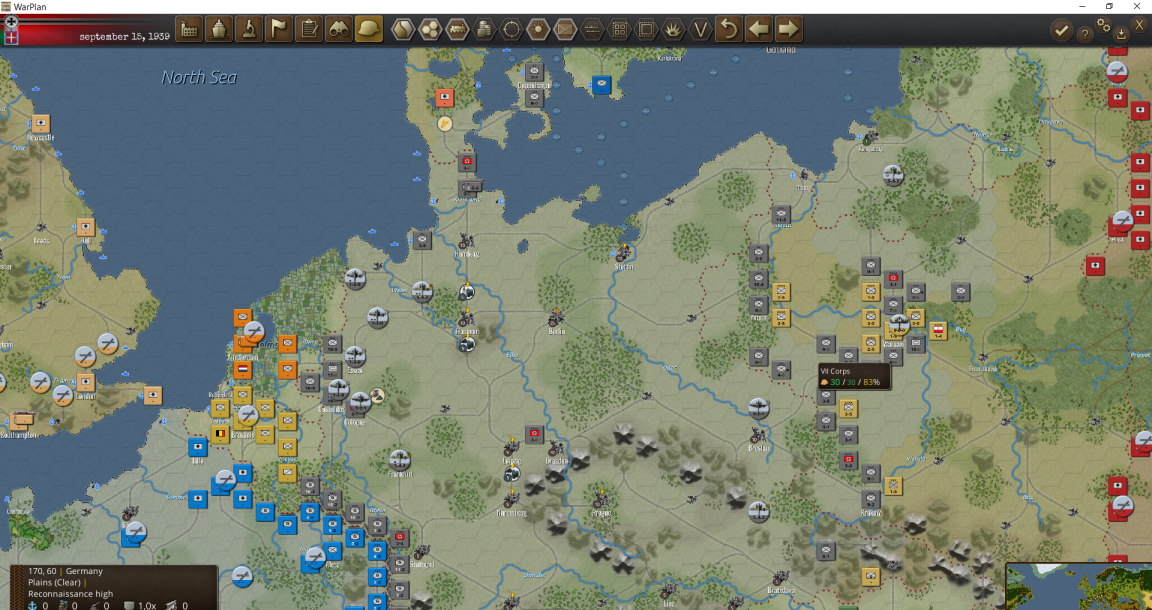This screenshot has height=610, width=1152.
Task: End turn with the checkmark button
Action: [x=1061, y=30]
